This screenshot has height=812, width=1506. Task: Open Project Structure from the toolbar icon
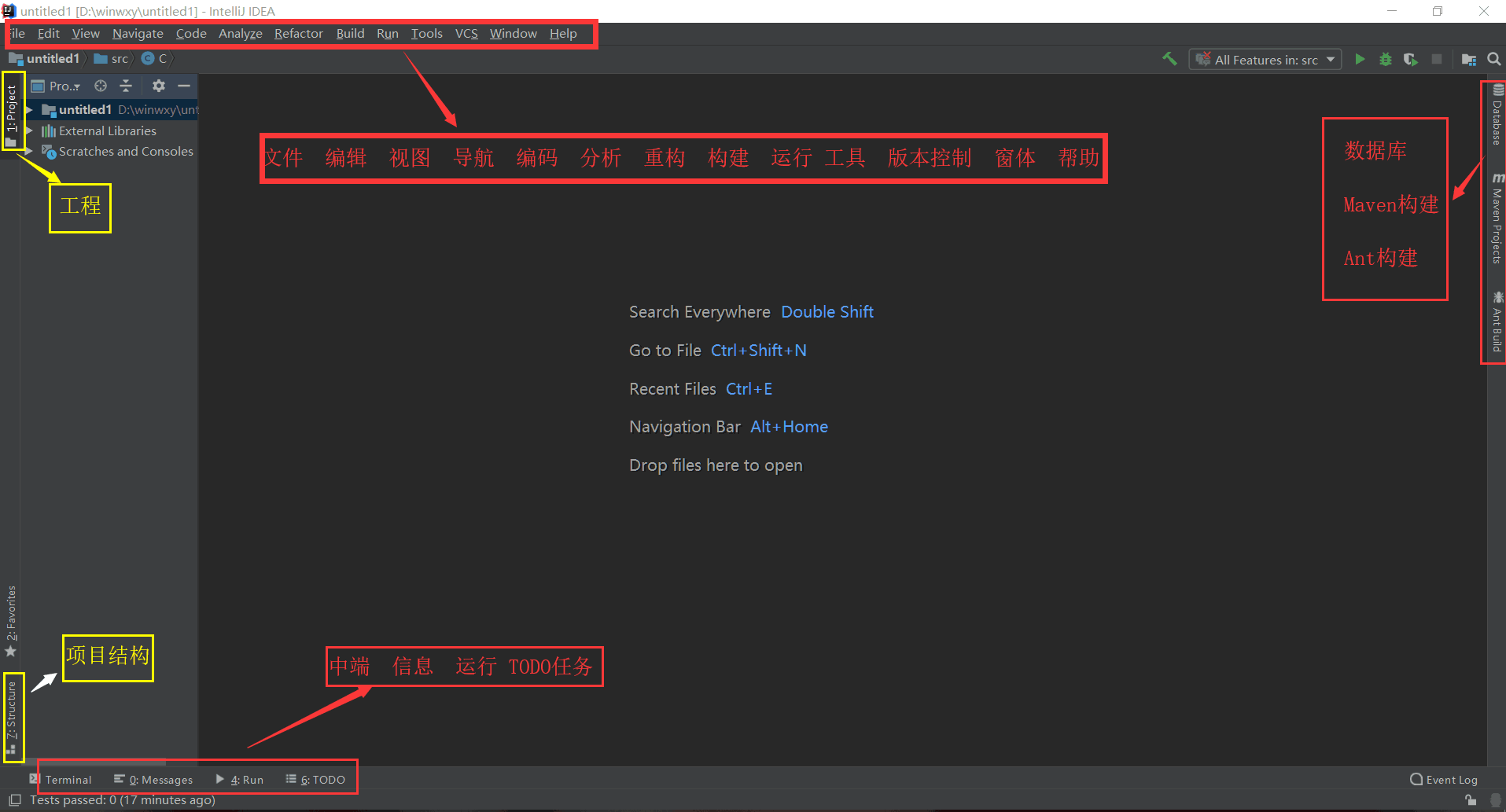[1468, 59]
